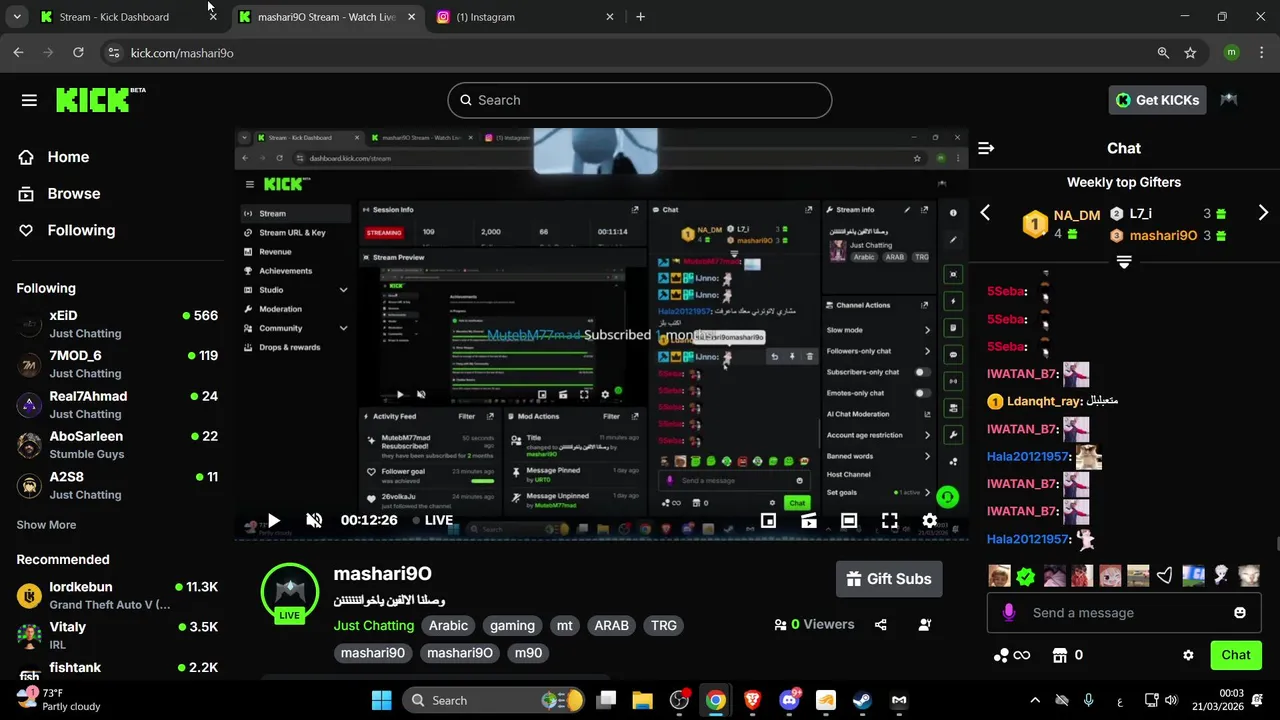Select the TRG stream tag

pyautogui.click(x=664, y=626)
